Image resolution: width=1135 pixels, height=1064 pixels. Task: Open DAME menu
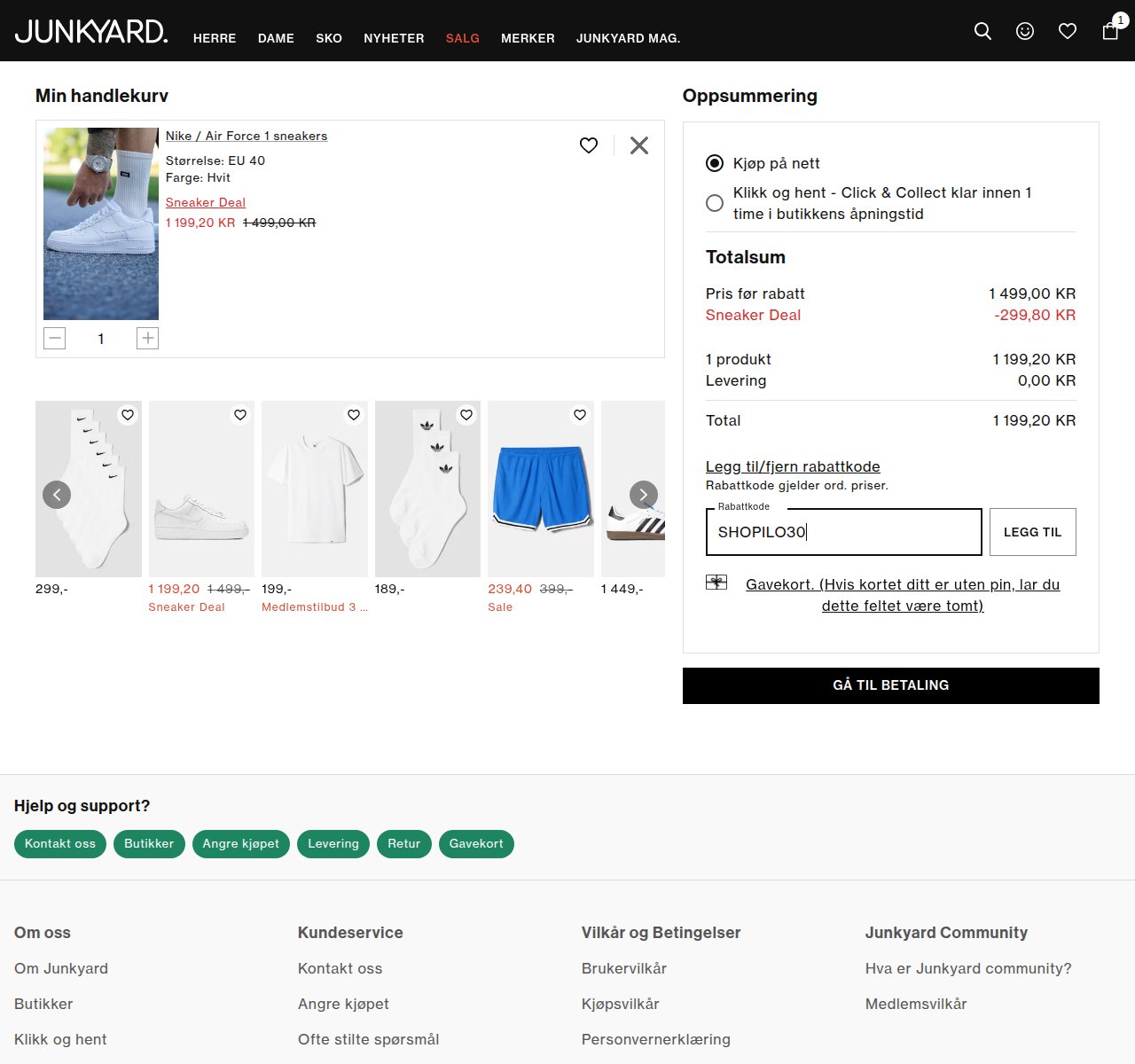coord(276,38)
